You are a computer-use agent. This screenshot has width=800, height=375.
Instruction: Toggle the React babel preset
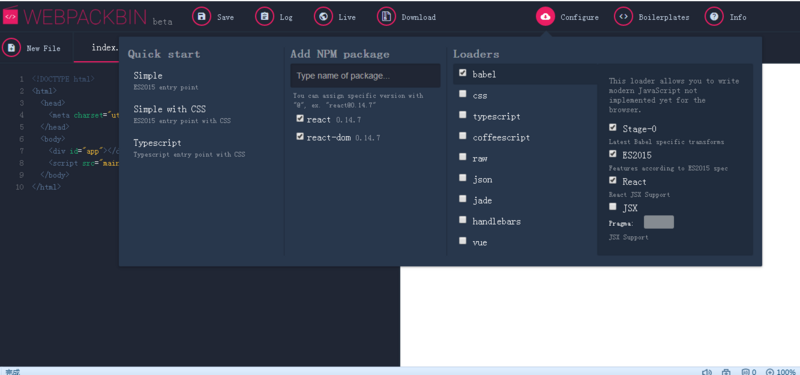613,180
